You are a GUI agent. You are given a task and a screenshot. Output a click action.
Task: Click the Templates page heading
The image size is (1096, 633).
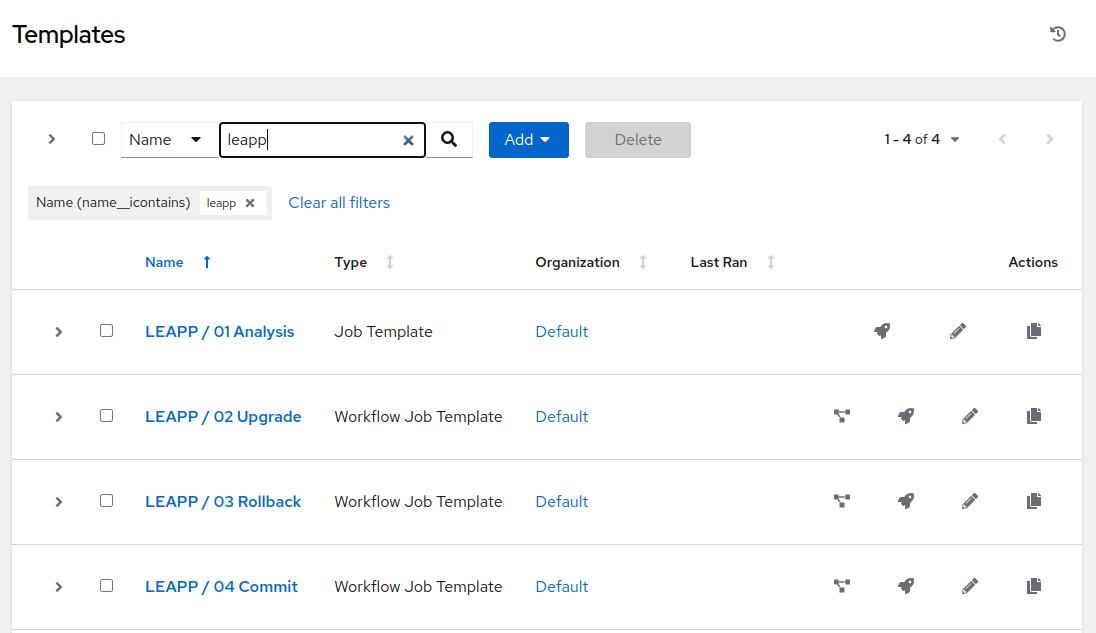click(x=68, y=34)
